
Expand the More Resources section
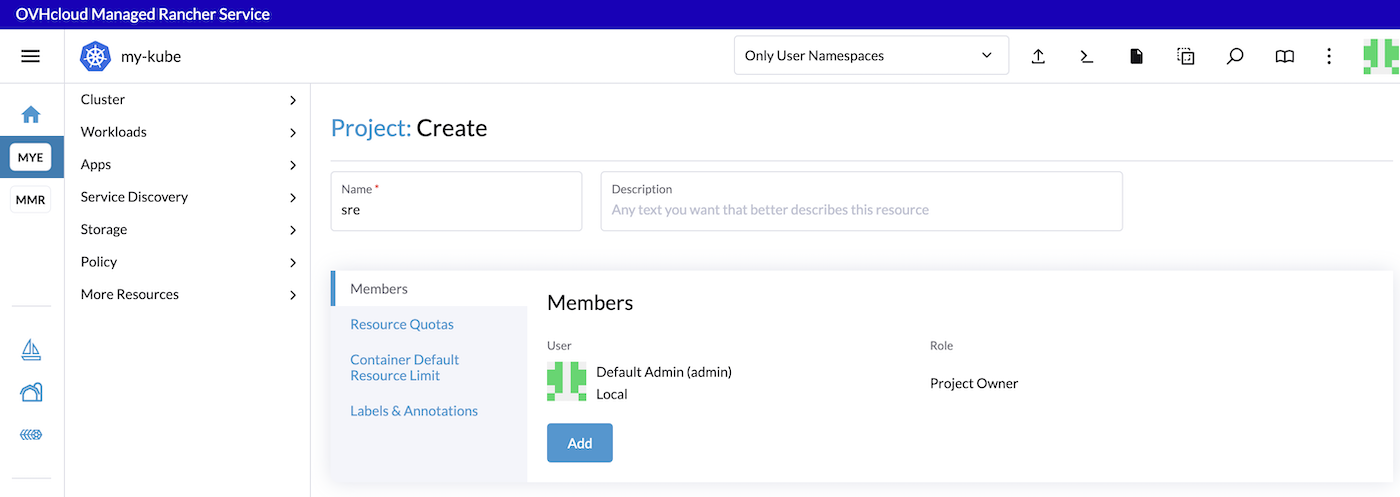188,294
